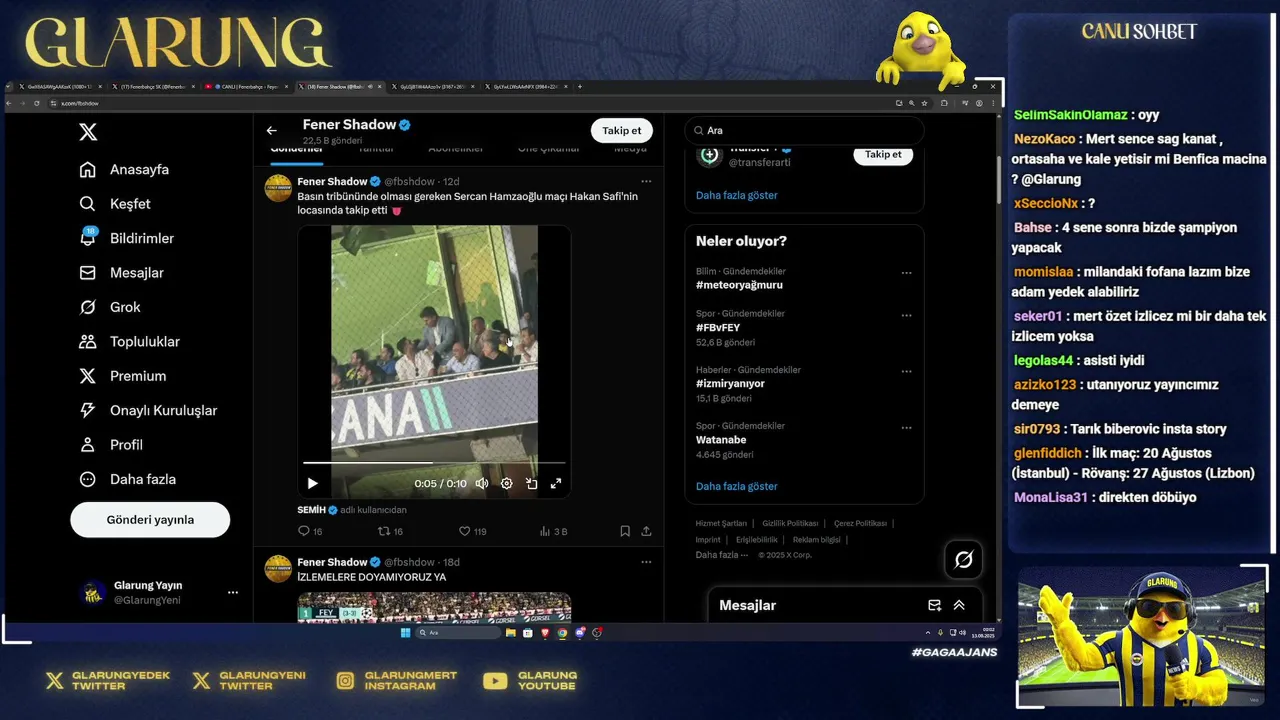
Task: Open video settings gear
Action: click(x=507, y=483)
